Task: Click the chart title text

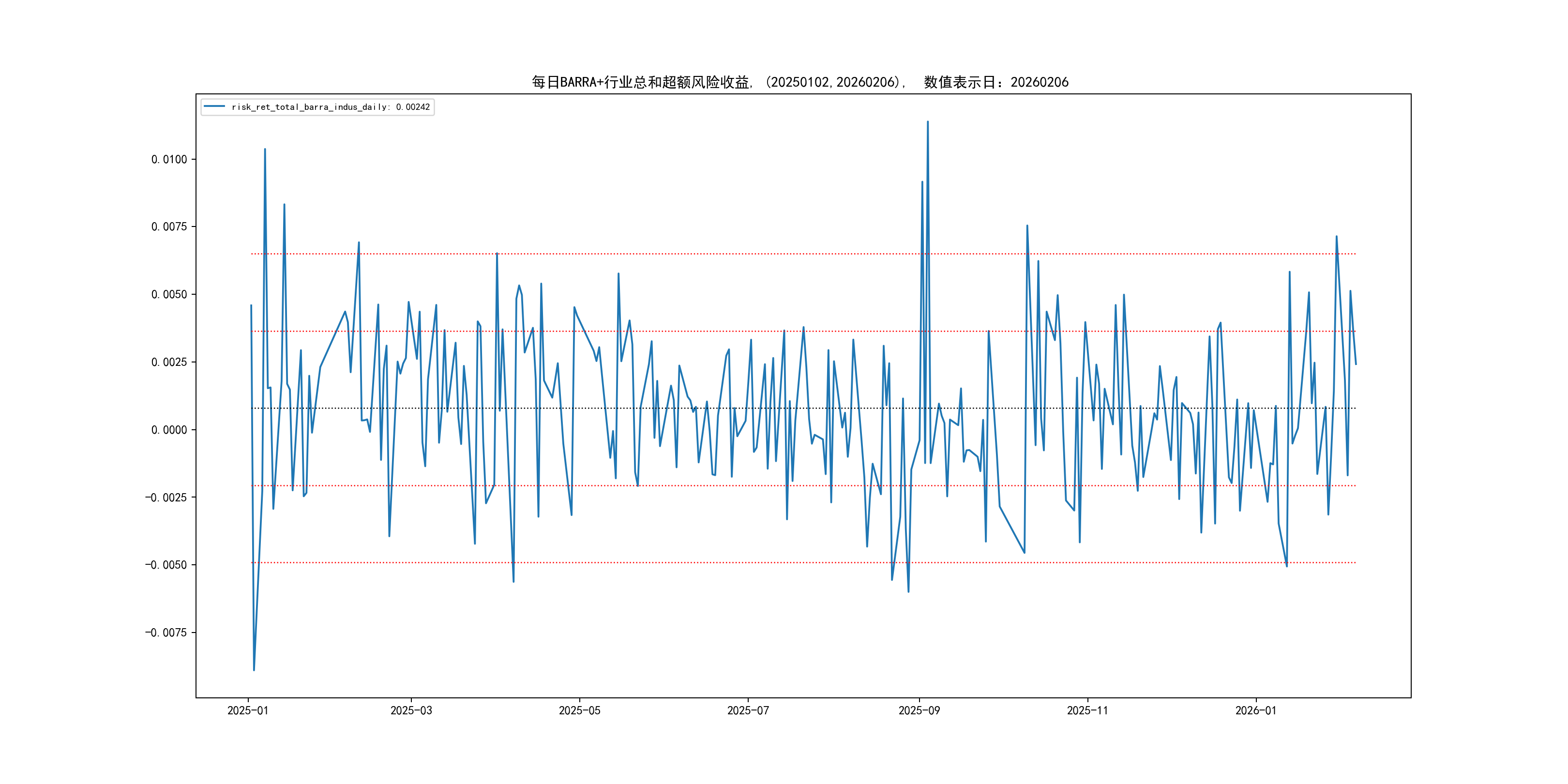Action: coord(800,82)
